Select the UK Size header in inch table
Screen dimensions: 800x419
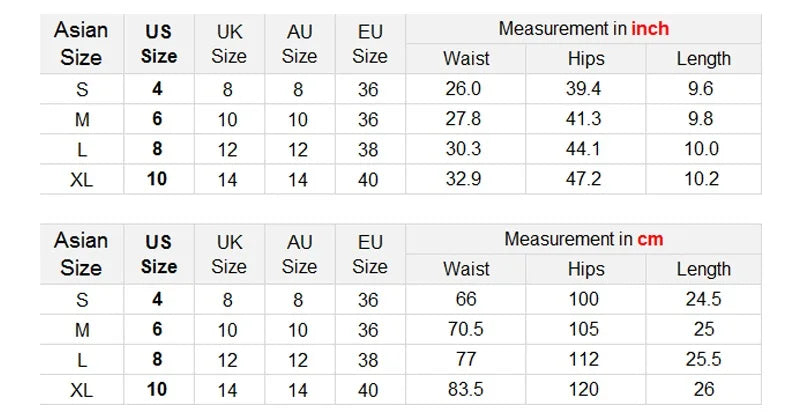(229, 44)
